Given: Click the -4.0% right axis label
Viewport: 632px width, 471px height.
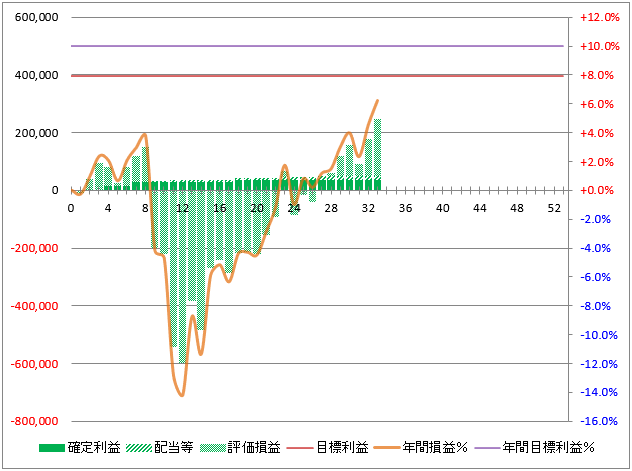Looking at the screenshot, I should tap(596, 248).
